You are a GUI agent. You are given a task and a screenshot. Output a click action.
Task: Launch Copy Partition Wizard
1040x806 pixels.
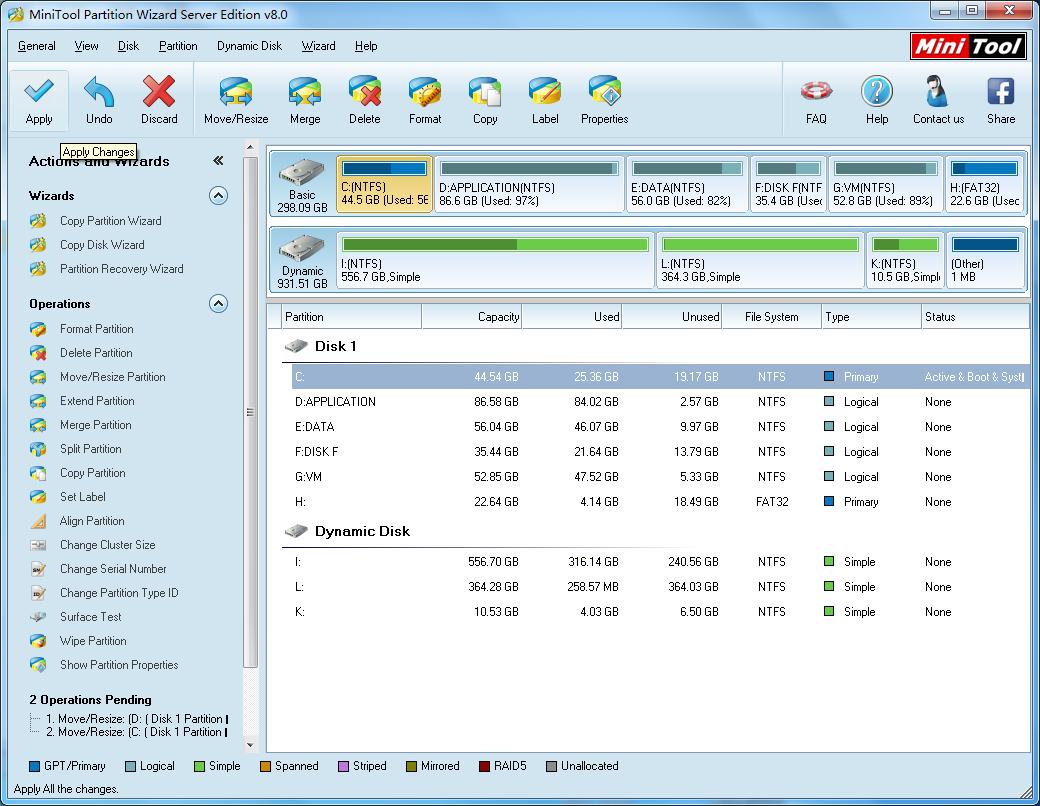pos(110,221)
